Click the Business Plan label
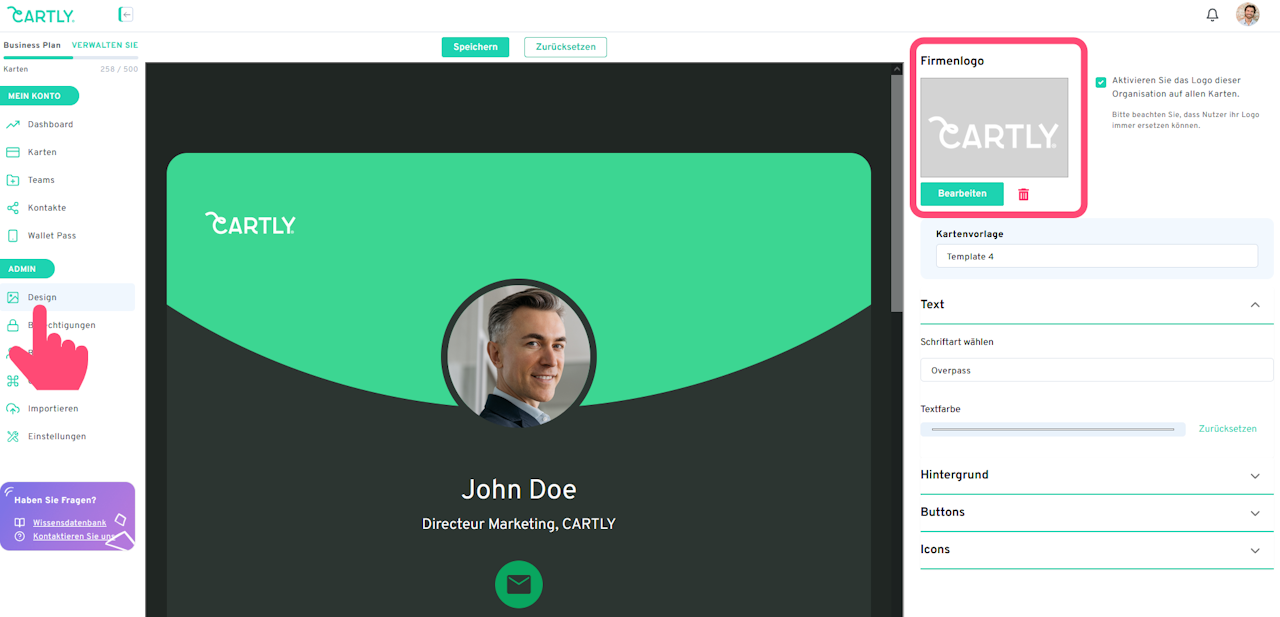This screenshot has height=617, width=1280. coord(32,45)
